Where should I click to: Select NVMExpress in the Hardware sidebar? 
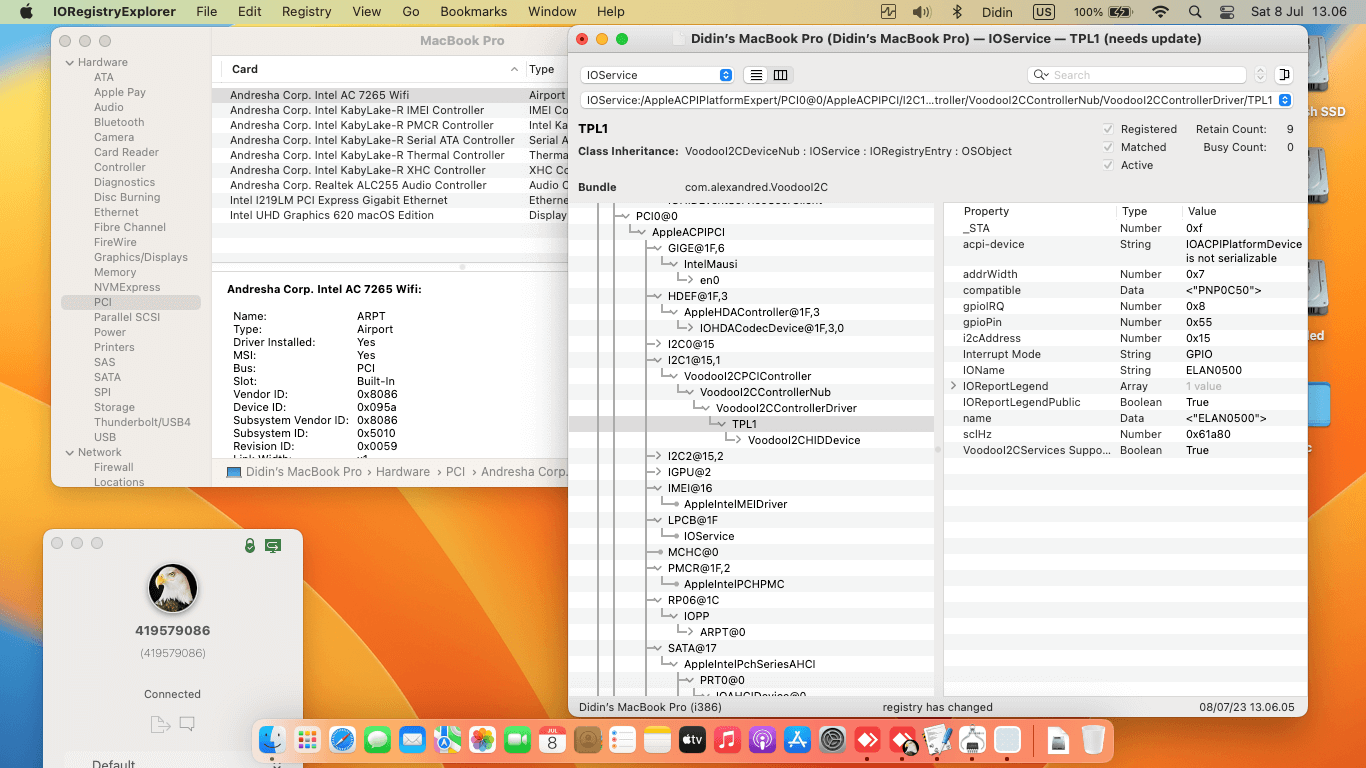pyautogui.click(x=126, y=287)
